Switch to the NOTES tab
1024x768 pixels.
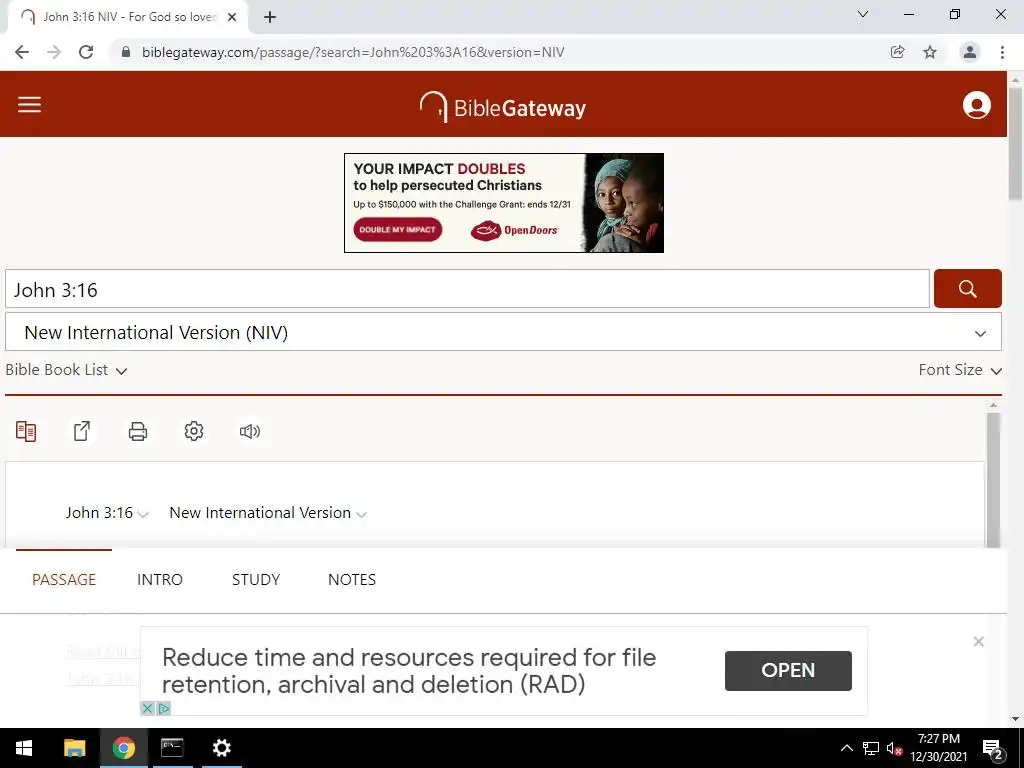[352, 579]
